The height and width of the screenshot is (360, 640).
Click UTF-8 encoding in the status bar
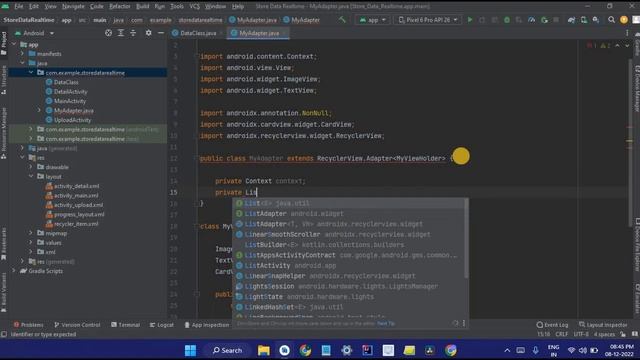[581, 334]
